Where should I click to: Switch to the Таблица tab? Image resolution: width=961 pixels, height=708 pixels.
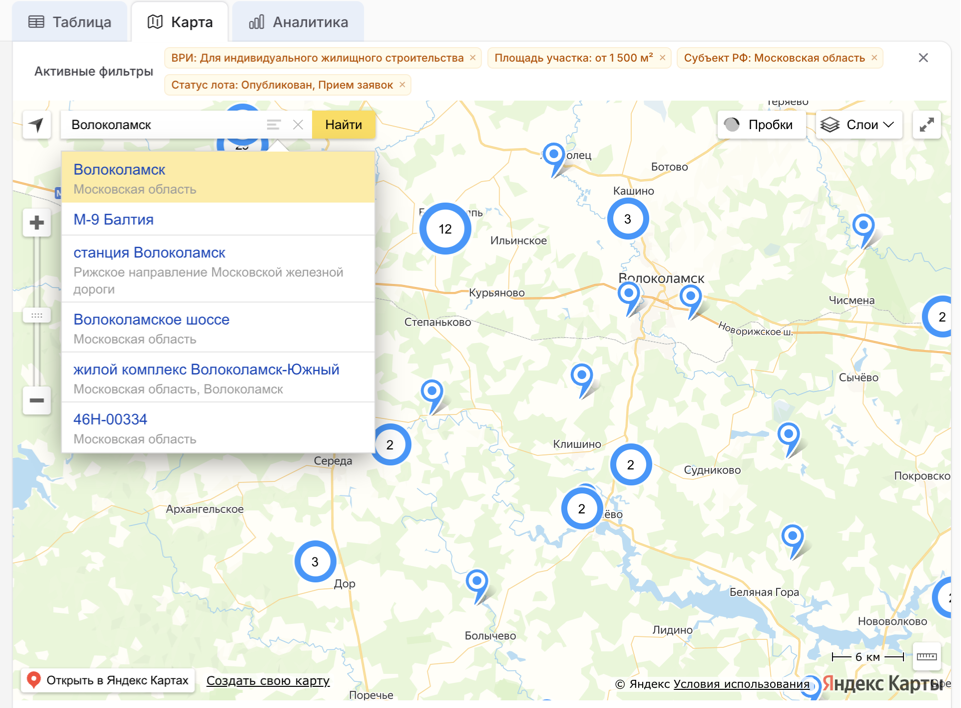coord(70,22)
